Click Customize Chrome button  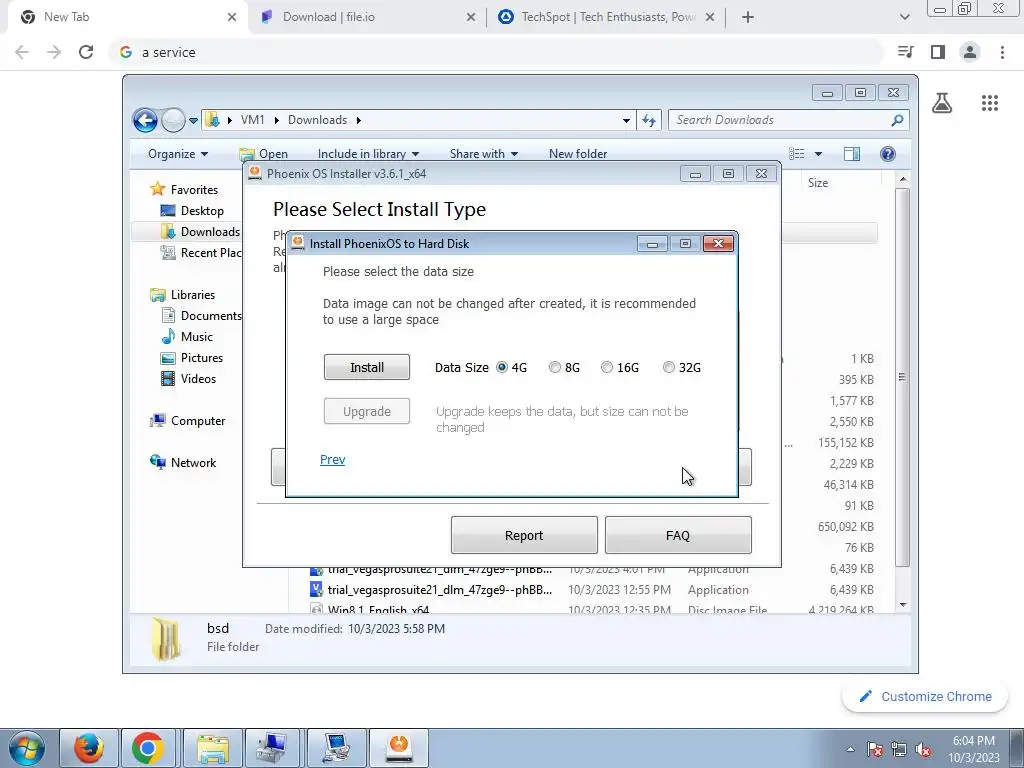[927, 697]
